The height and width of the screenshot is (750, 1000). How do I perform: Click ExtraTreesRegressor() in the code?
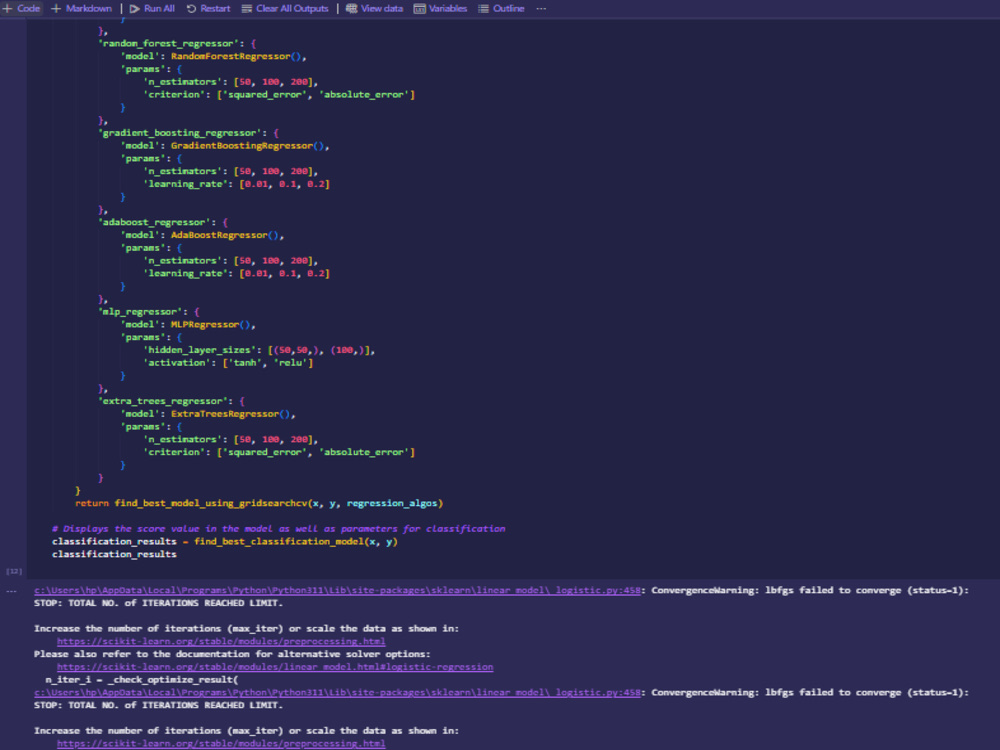coord(230,413)
